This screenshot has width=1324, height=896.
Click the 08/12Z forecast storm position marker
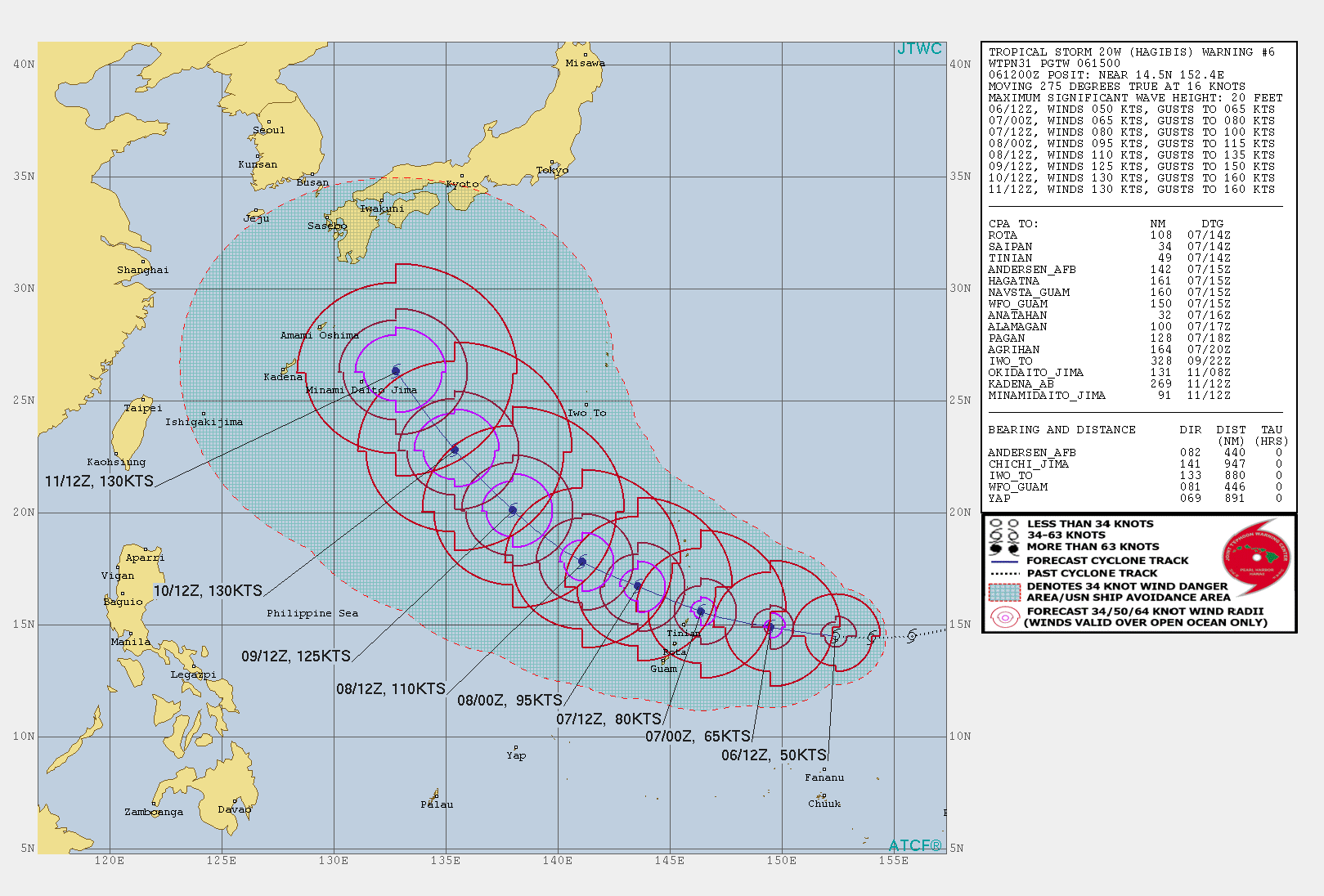[582, 562]
